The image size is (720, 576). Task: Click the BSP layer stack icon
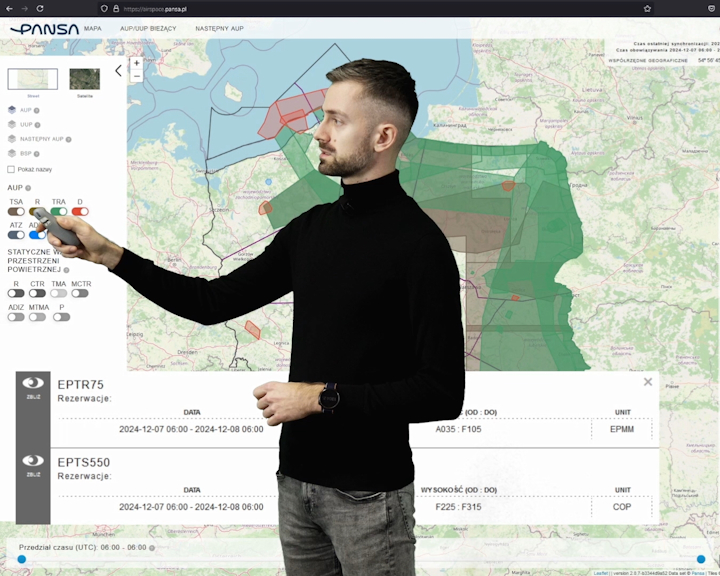tap(12, 153)
